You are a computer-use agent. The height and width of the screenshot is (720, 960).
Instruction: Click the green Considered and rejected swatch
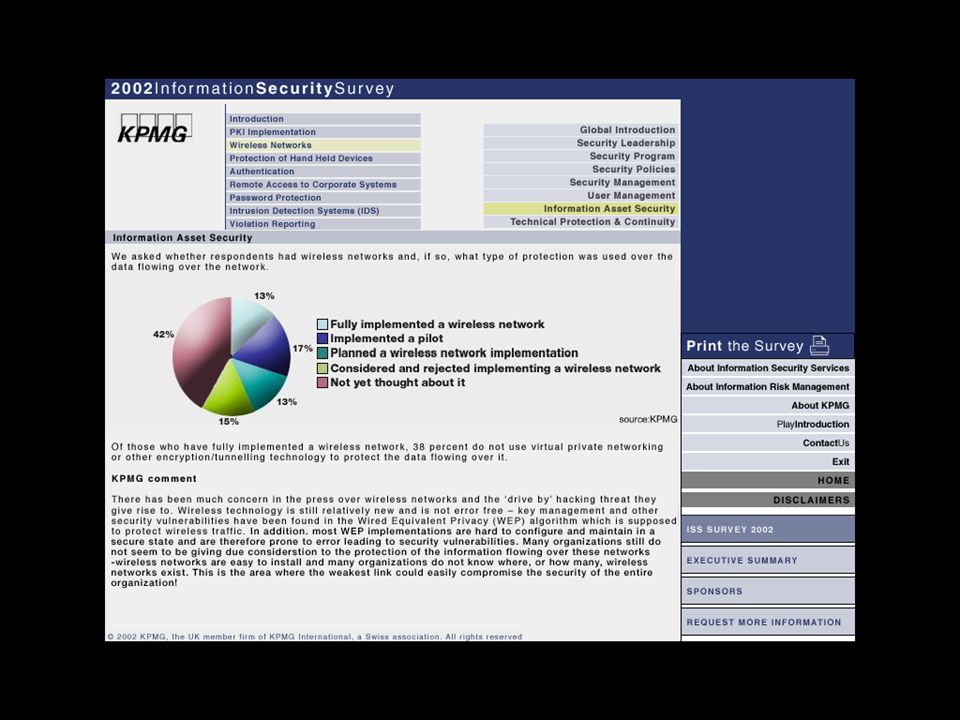click(323, 369)
